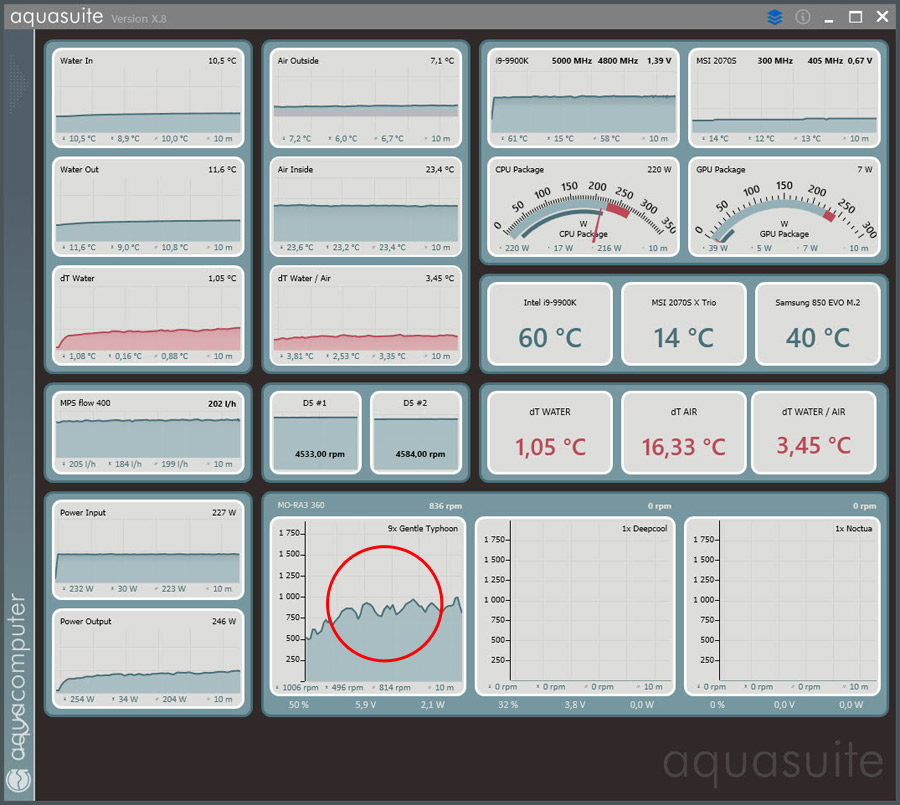The width and height of the screenshot is (900, 805).
Task: Click the 23,4 °C Air Inside value
Action: (440, 170)
